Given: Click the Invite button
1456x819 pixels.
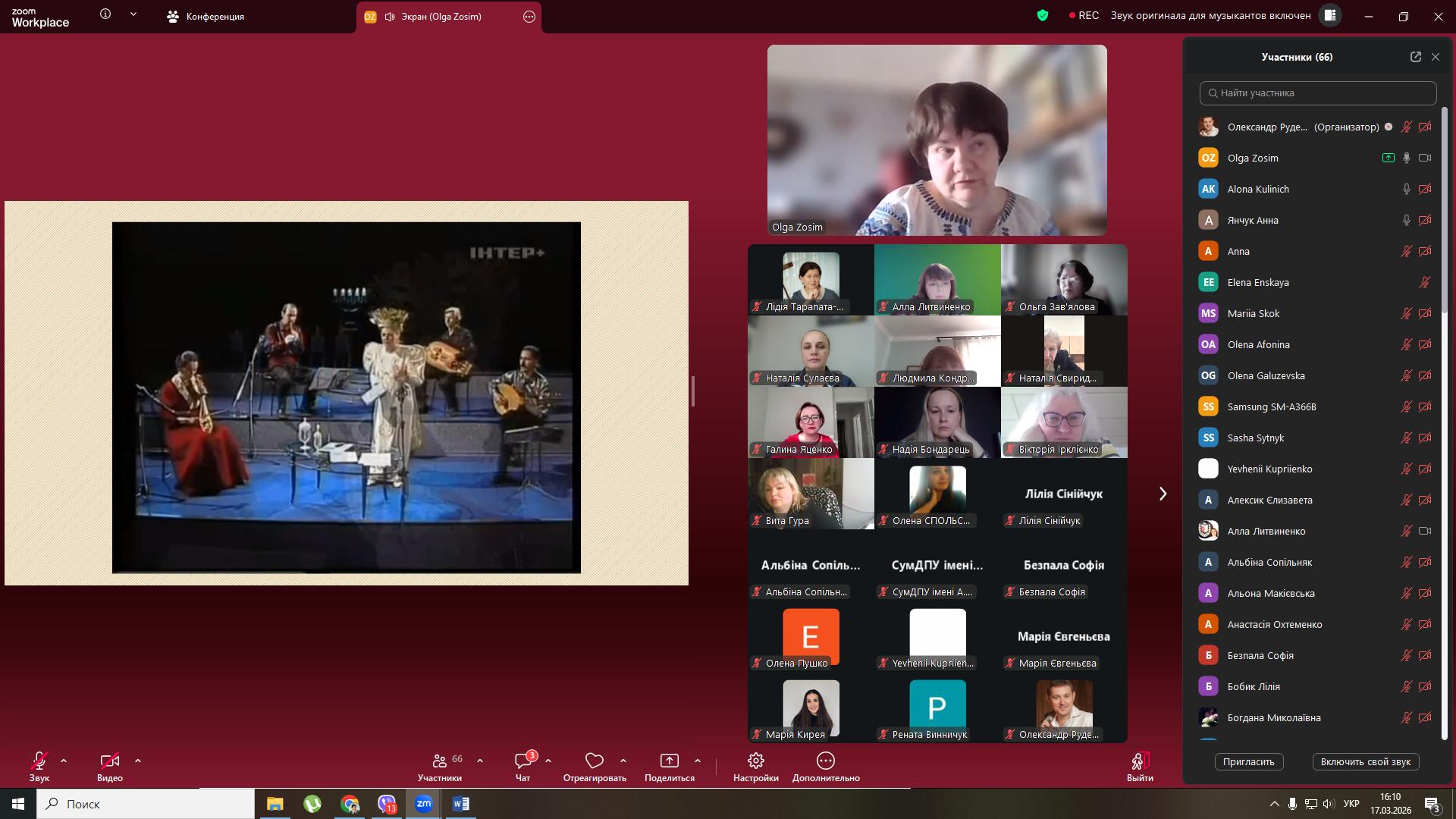Looking at the screenshot, I should (1248, 762).
